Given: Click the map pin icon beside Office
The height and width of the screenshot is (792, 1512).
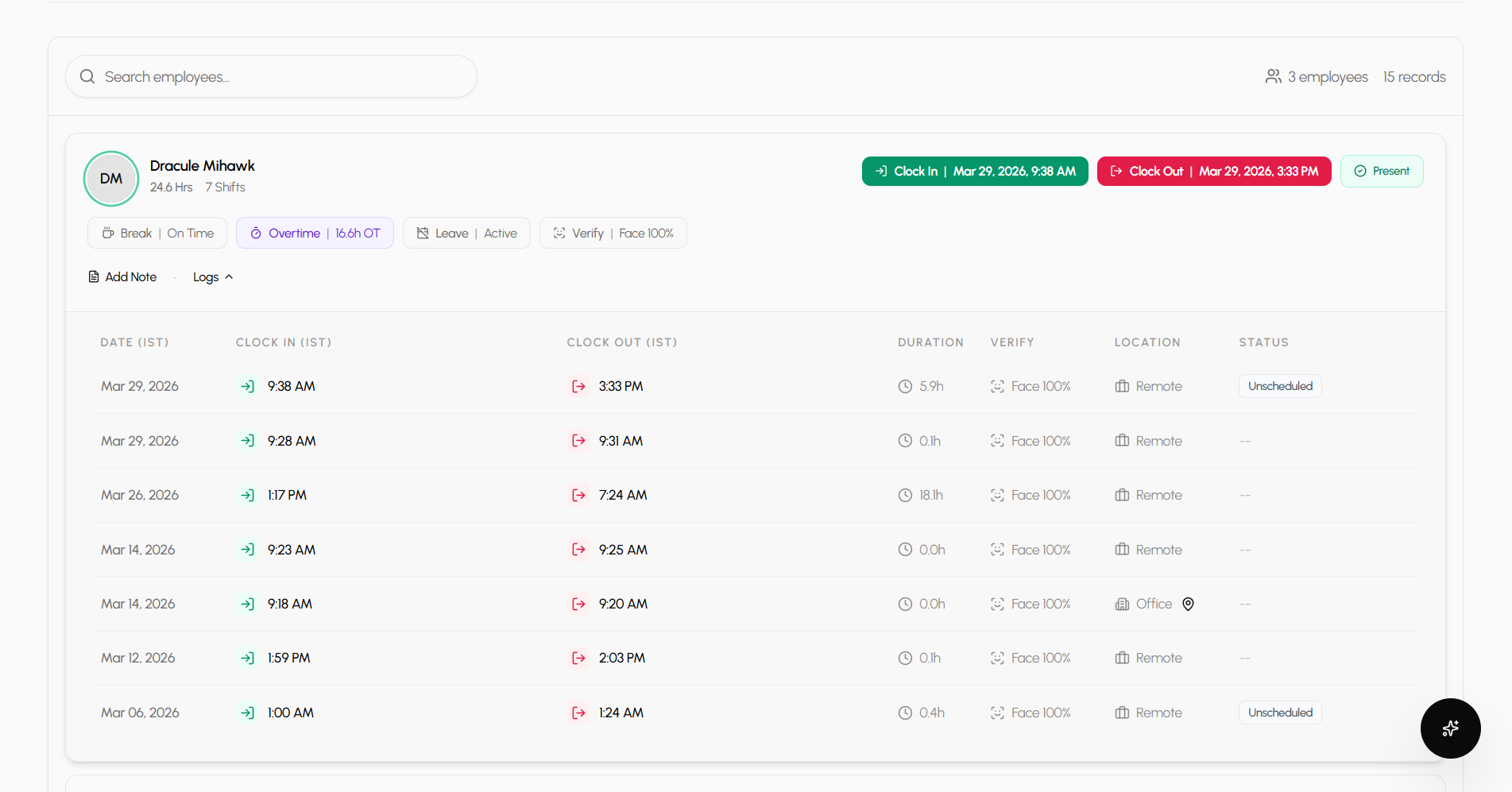Looking at the screenshot, I should [1188, 605].
